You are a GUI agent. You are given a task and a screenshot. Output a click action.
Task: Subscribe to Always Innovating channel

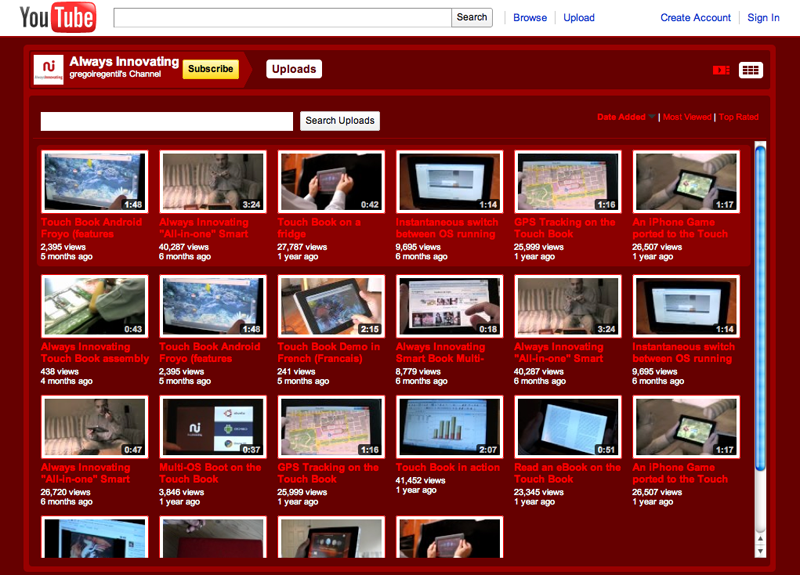210,69
